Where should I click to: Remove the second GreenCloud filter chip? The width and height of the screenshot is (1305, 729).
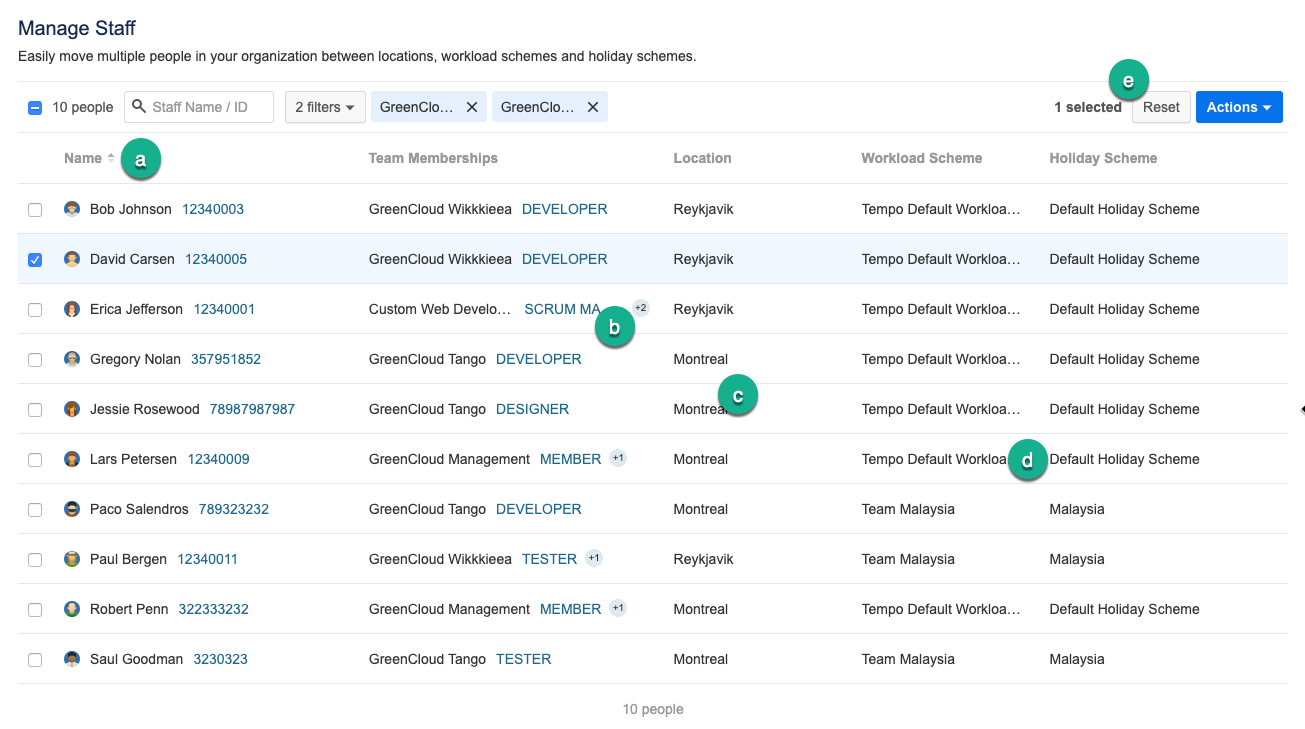(593, 107)
